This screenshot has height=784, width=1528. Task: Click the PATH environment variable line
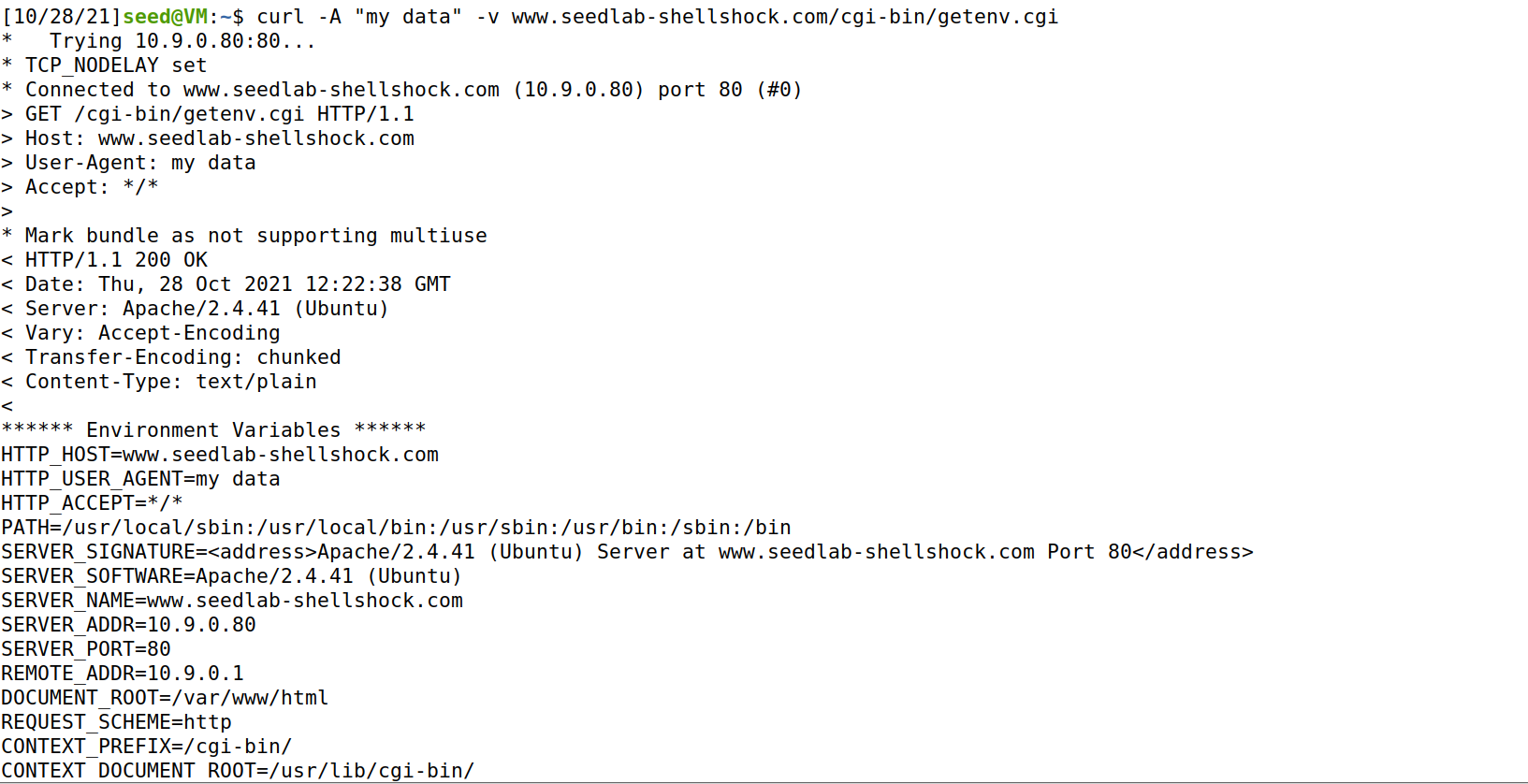(396, 528)
